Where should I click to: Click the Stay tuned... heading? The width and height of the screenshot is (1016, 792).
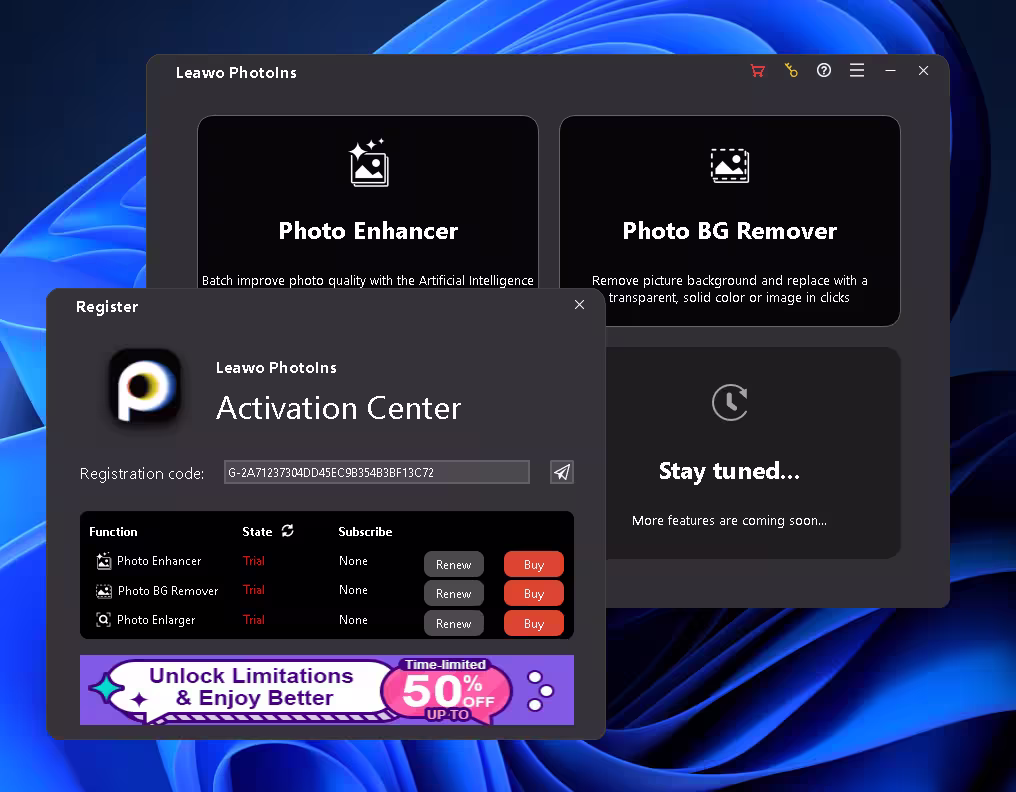[x=730, y=471]
